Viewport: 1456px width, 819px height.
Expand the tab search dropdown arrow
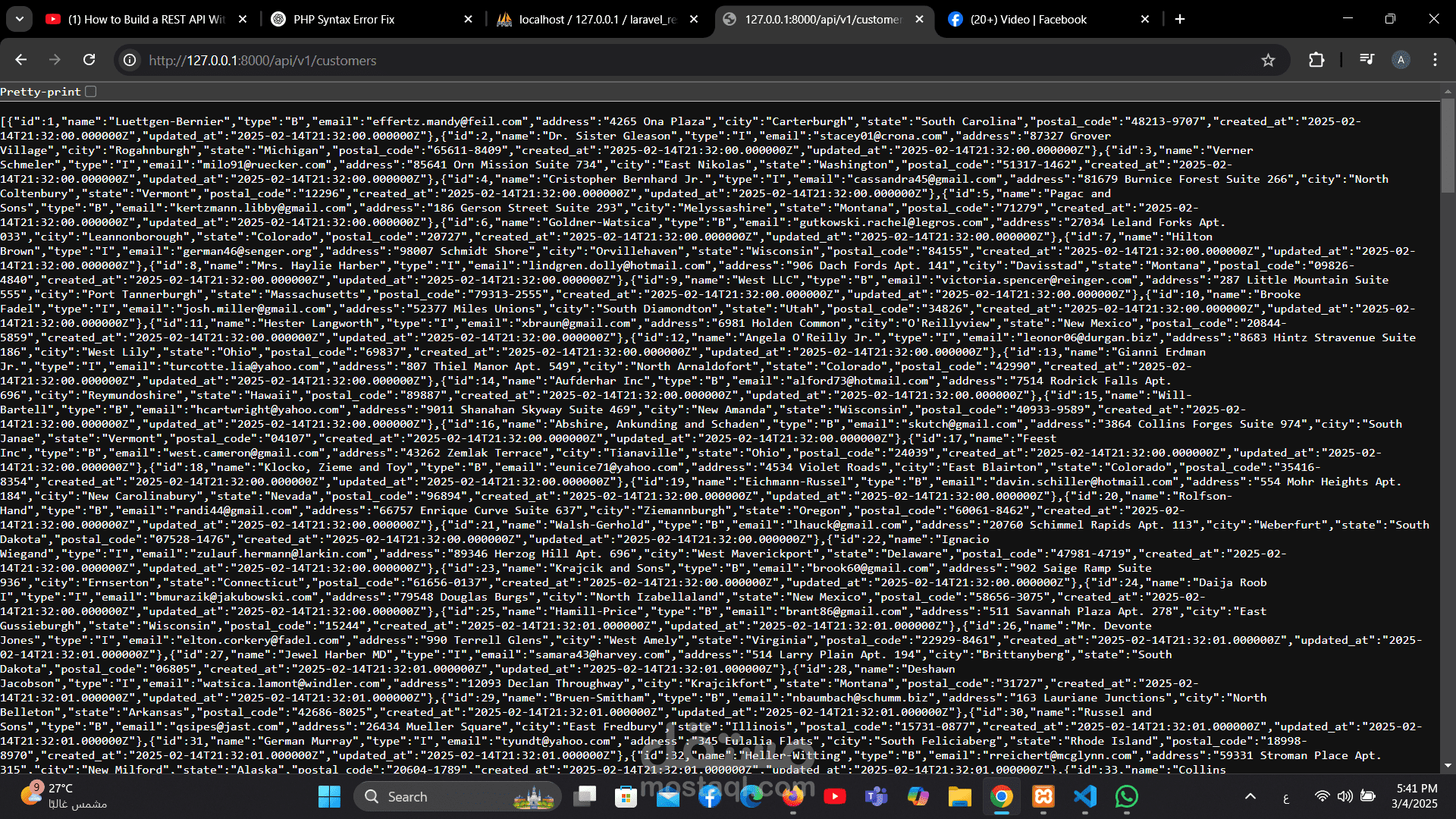pyautogui.click(x=20, y=19)
